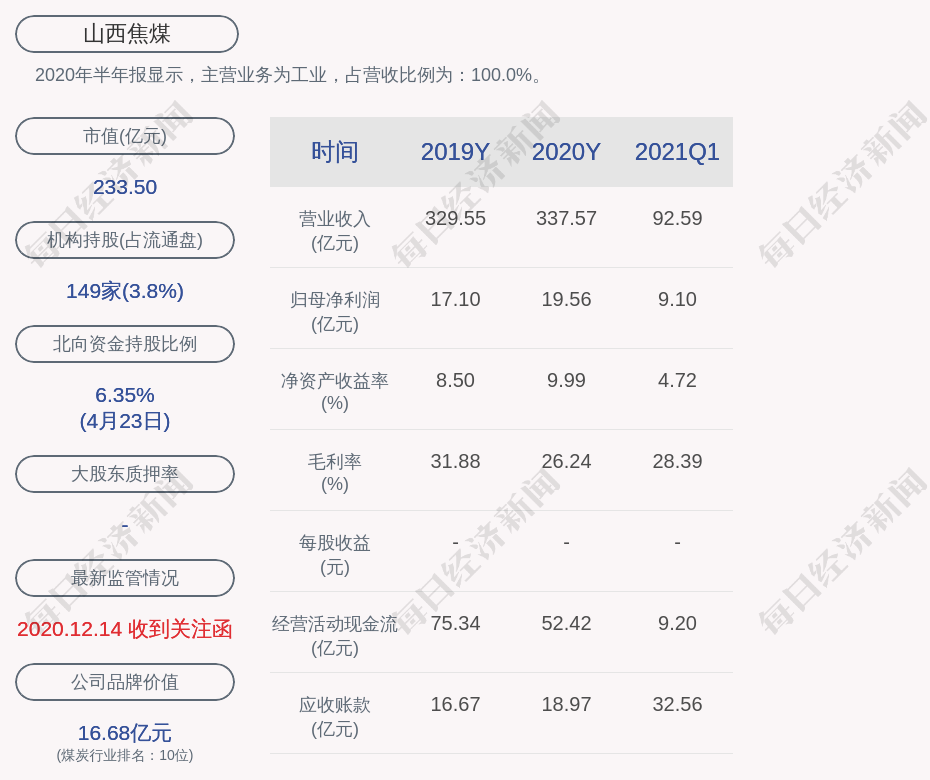Click the 大股东质押率 label
Screen dimensions: 930x780
point(125,473)
